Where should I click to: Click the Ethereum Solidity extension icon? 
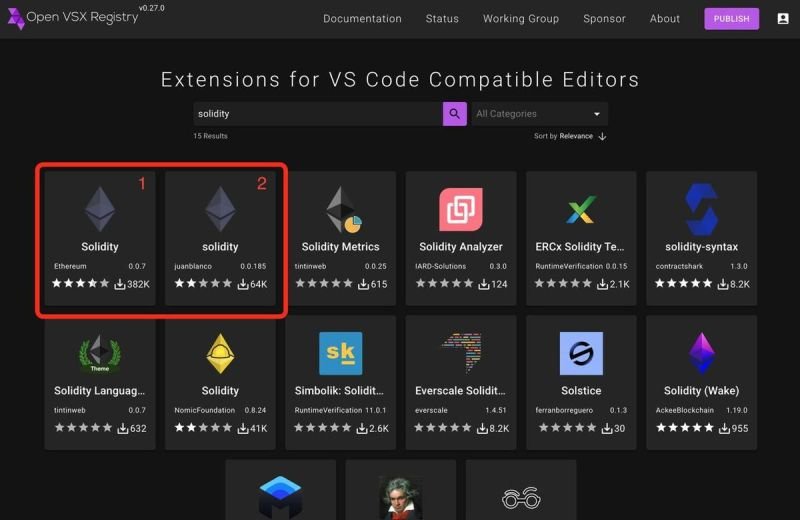[100, 209]
